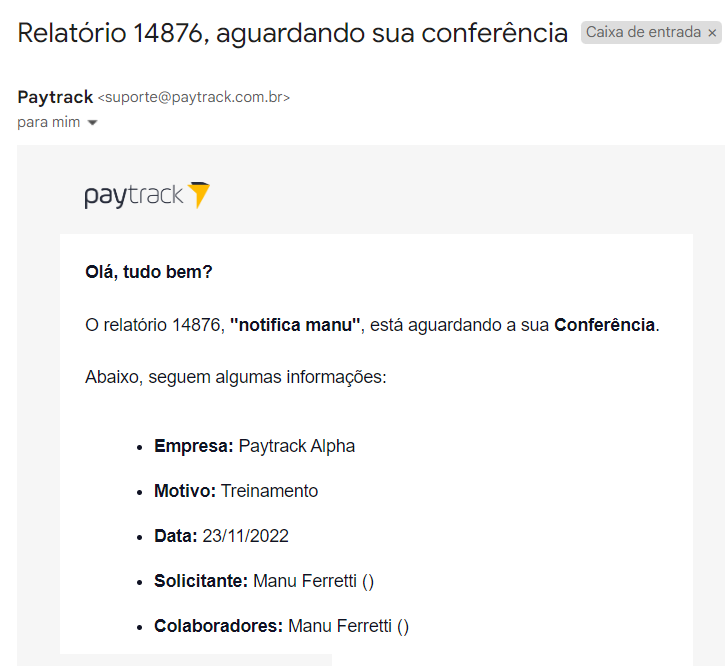
Task: Remove the Caixa de entrada label
Action: [x=712, y=33]
